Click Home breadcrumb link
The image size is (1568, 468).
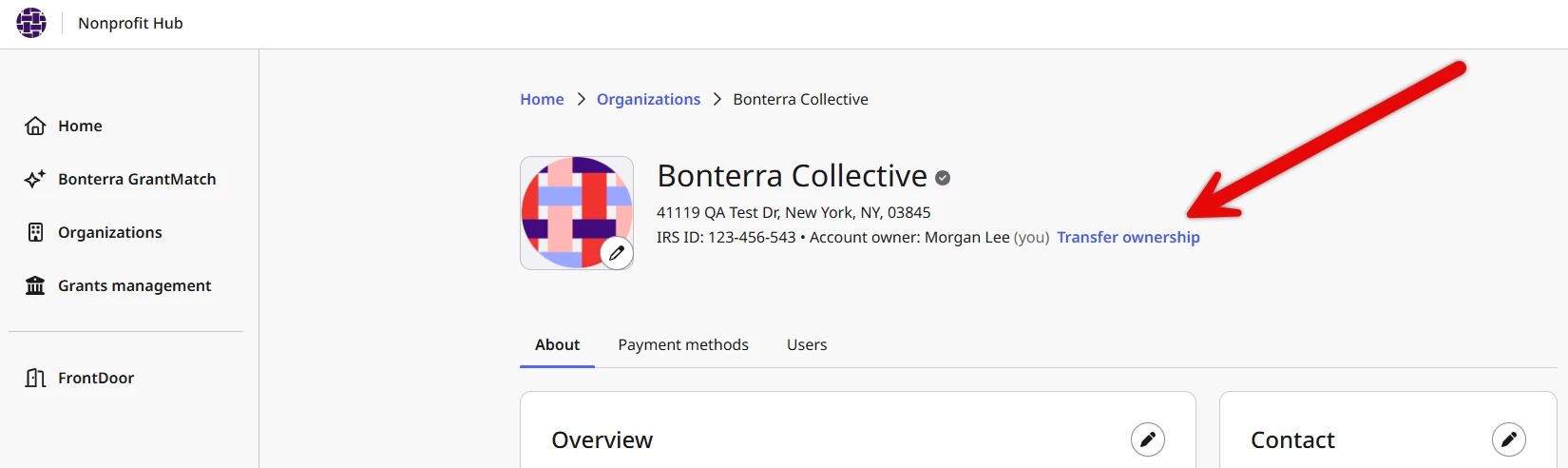(542, 99)
